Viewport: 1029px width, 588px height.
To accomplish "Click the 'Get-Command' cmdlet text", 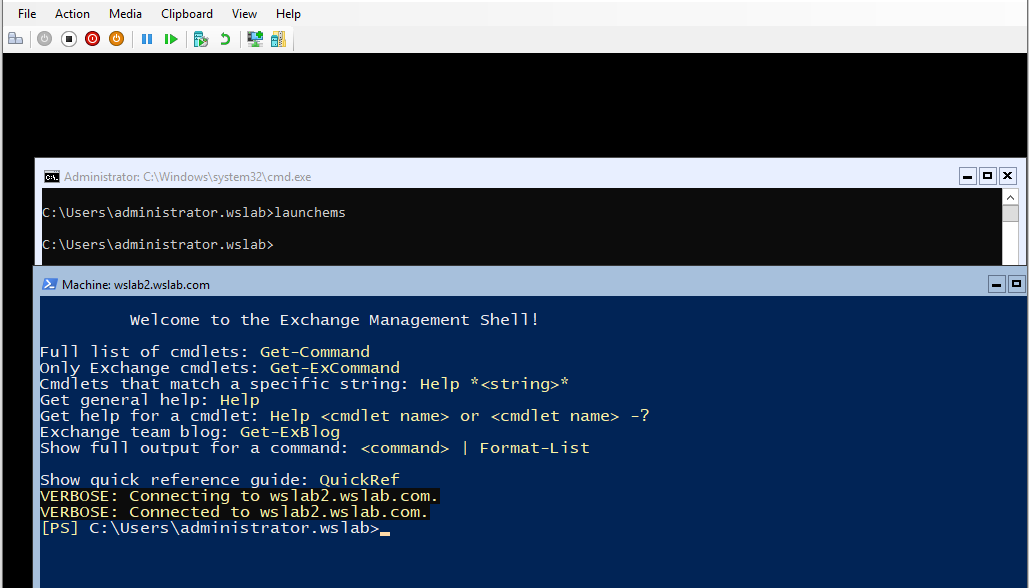I will (315, 352).
